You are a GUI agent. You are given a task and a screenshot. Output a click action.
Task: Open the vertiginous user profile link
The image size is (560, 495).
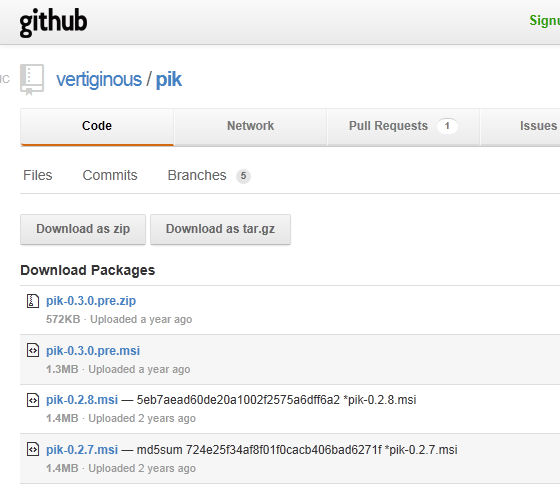pyautogui.click(x=99, y=79)
